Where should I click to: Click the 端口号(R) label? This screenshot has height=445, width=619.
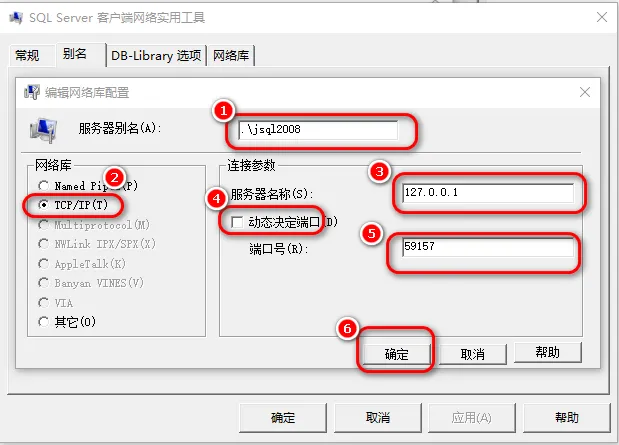click(x=279, y=249)
